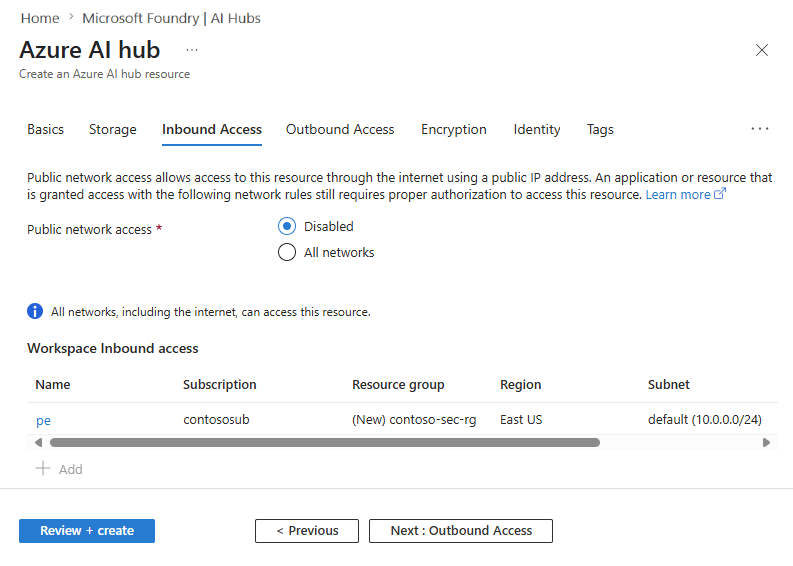The image size is (793, 566).
Task: Click the Subscription column header
Action: 219,384
